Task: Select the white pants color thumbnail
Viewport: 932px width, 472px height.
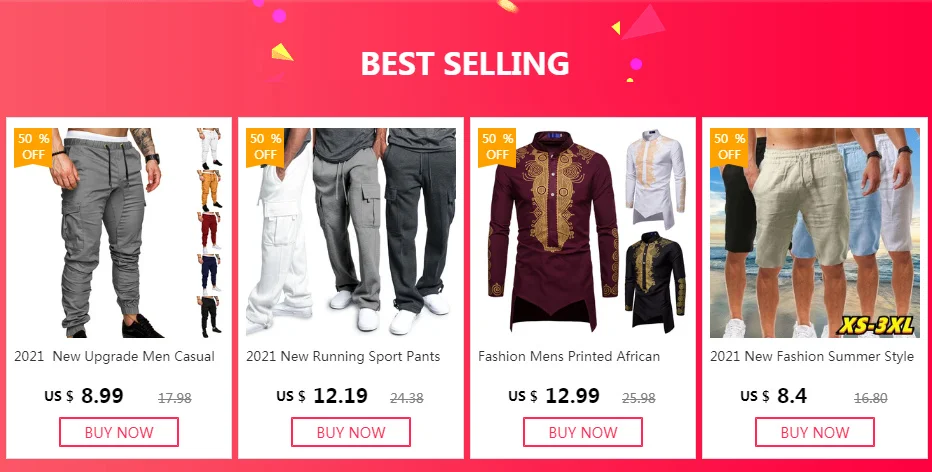Action: tap(209, 147)
